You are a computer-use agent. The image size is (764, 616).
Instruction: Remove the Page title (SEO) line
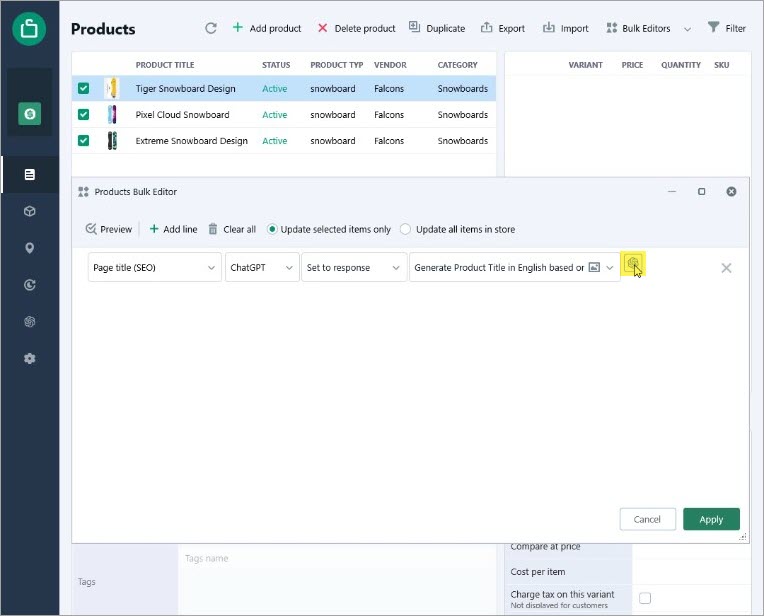point(726,268)
